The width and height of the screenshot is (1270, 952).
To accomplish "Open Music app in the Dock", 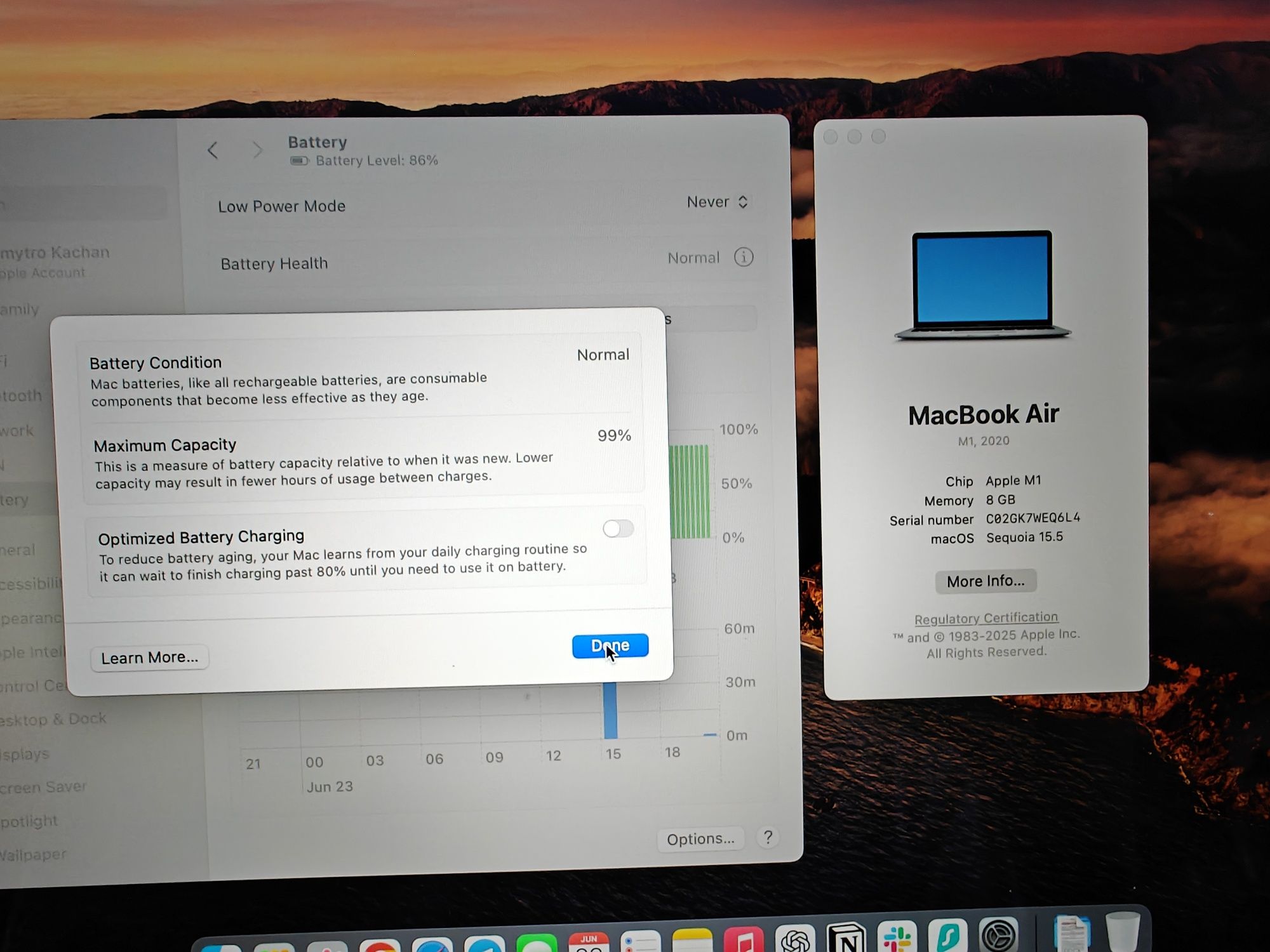I will [744, 940].
